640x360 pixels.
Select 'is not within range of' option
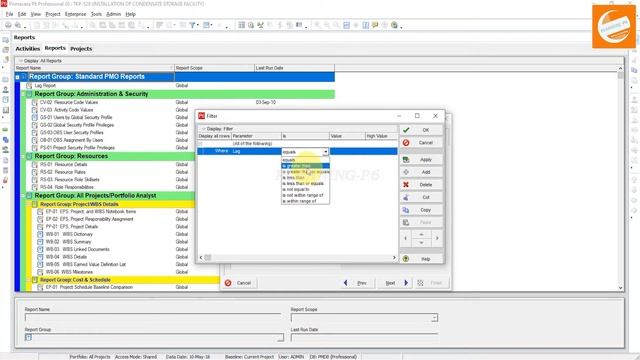[x=306, y=195]
